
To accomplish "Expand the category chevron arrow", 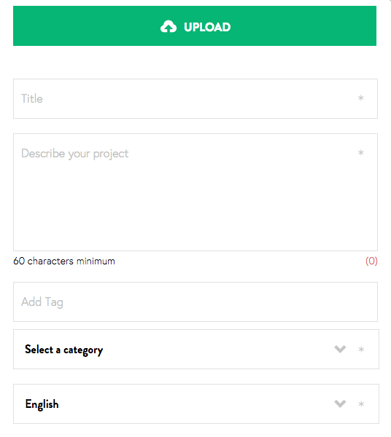I will coord(340,349).
